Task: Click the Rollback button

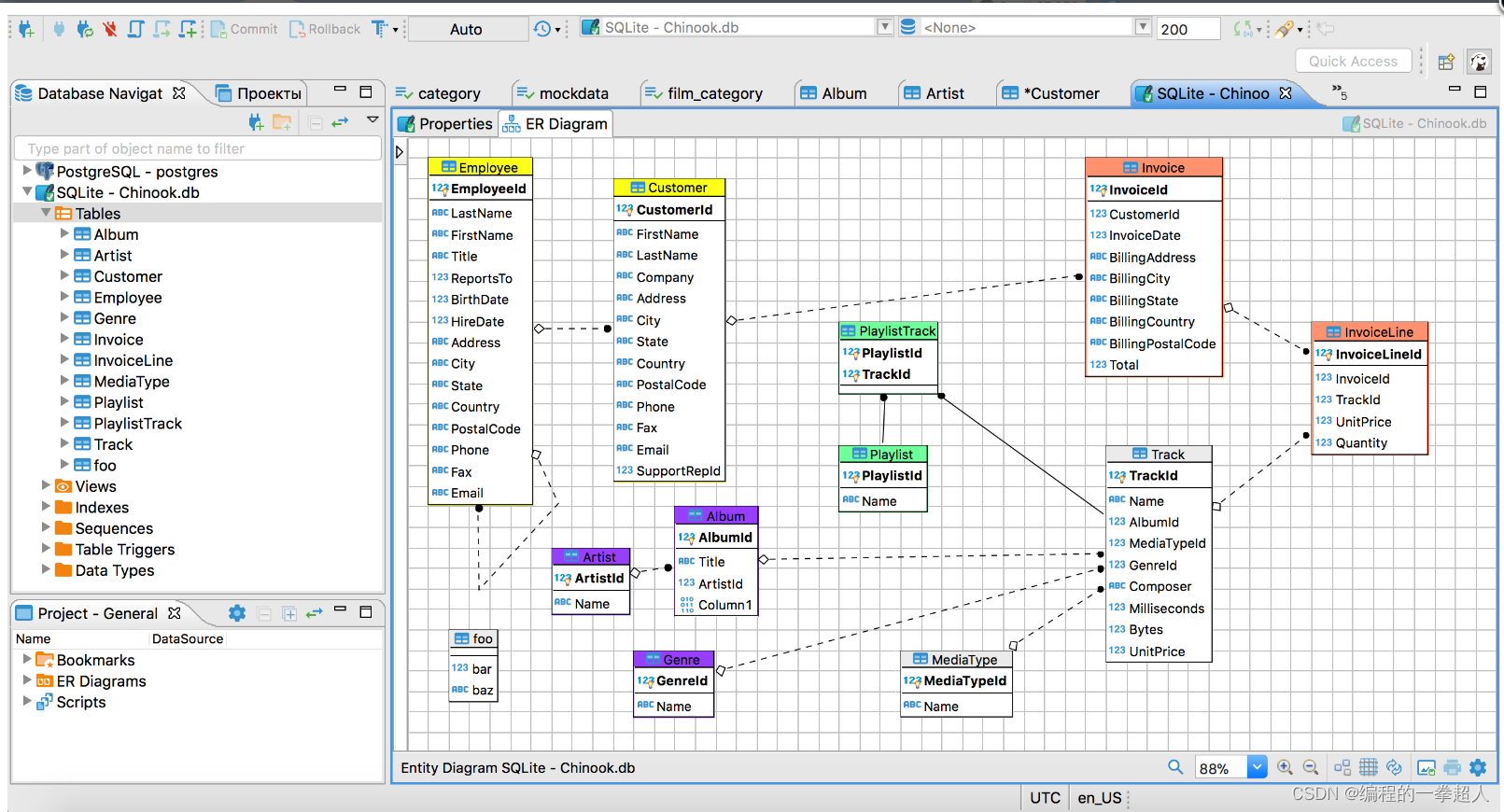Action: tap(325, 29)
